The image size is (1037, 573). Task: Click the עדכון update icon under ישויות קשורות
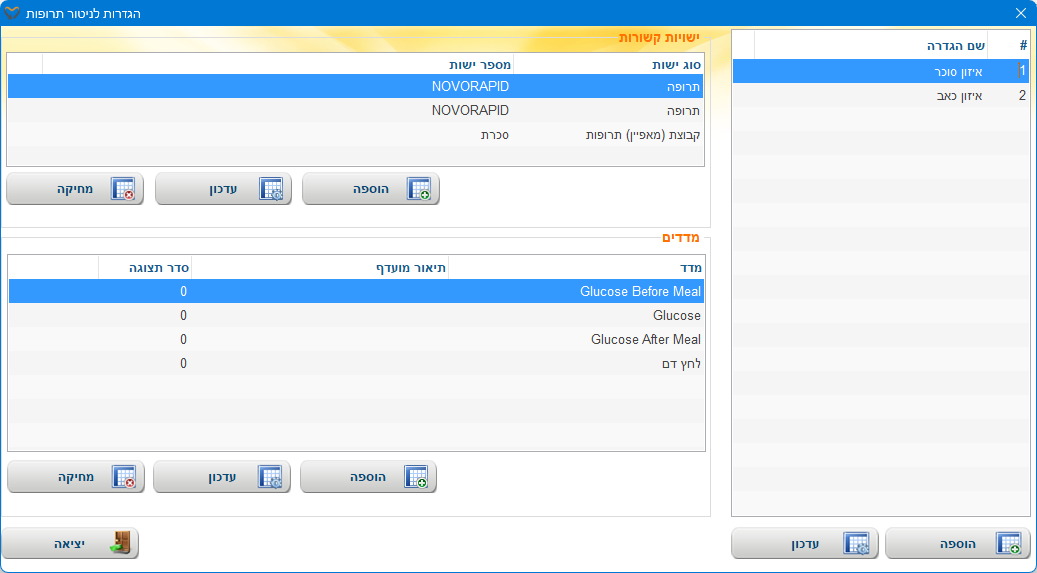[x=271, y=189]
